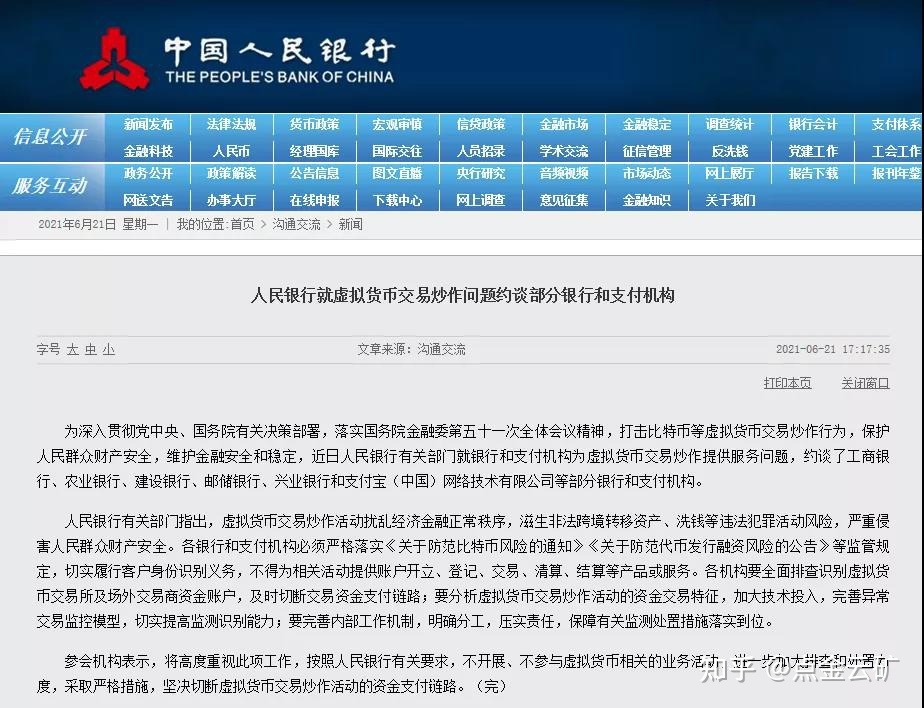Go to the 金融科技 page
Screen dimensions: 924x708
[148, 152]
